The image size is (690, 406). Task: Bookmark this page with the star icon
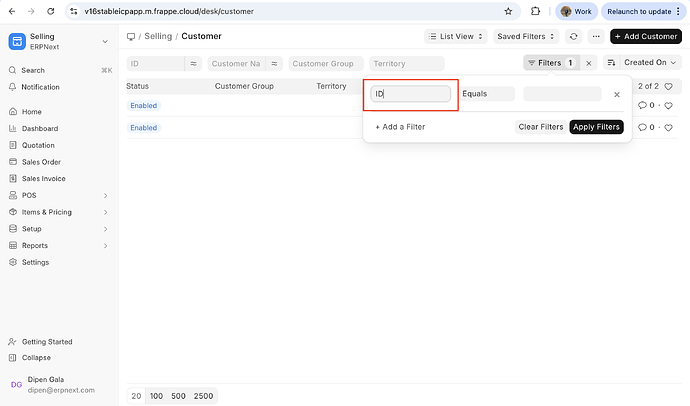[508, 11]
